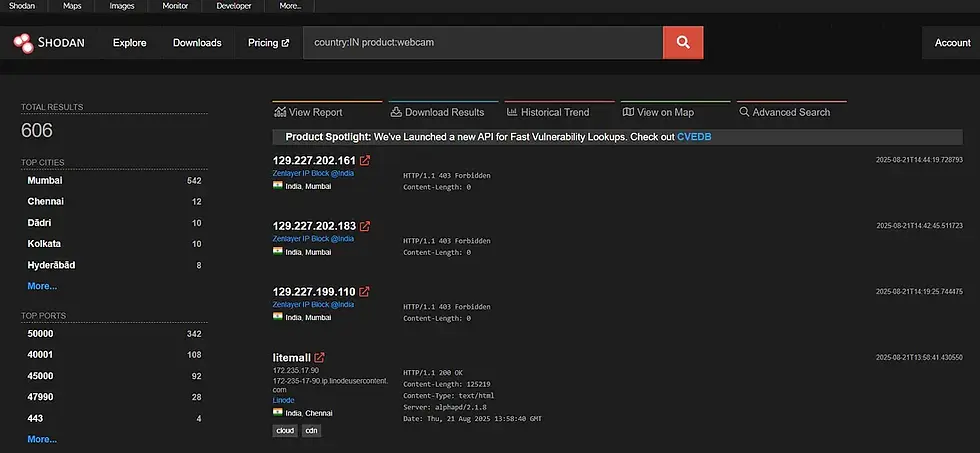
Task: Click the cloud tag
Action: (x=285, y=431)
